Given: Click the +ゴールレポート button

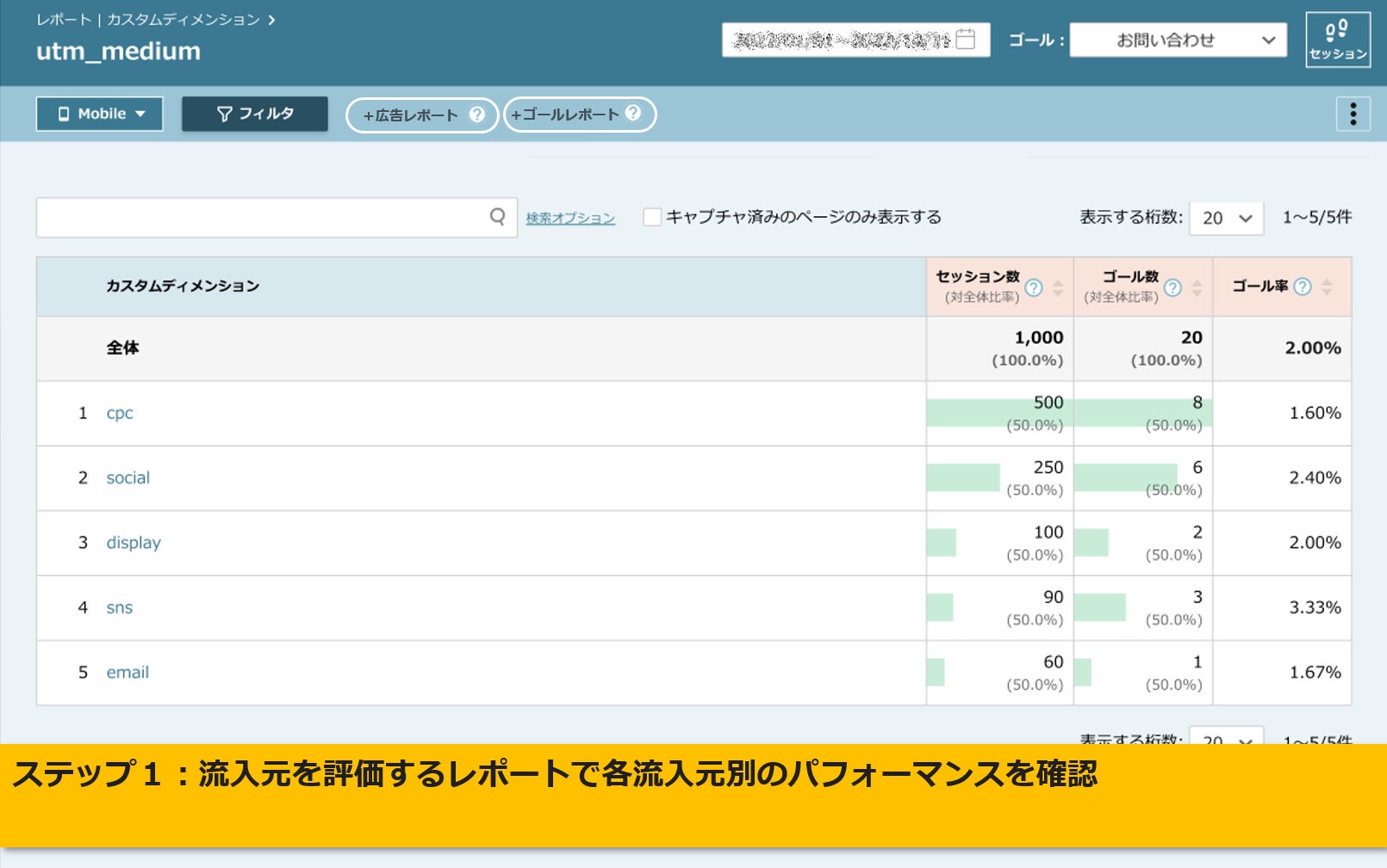Looking at the screenshot, I should point(579,114).
